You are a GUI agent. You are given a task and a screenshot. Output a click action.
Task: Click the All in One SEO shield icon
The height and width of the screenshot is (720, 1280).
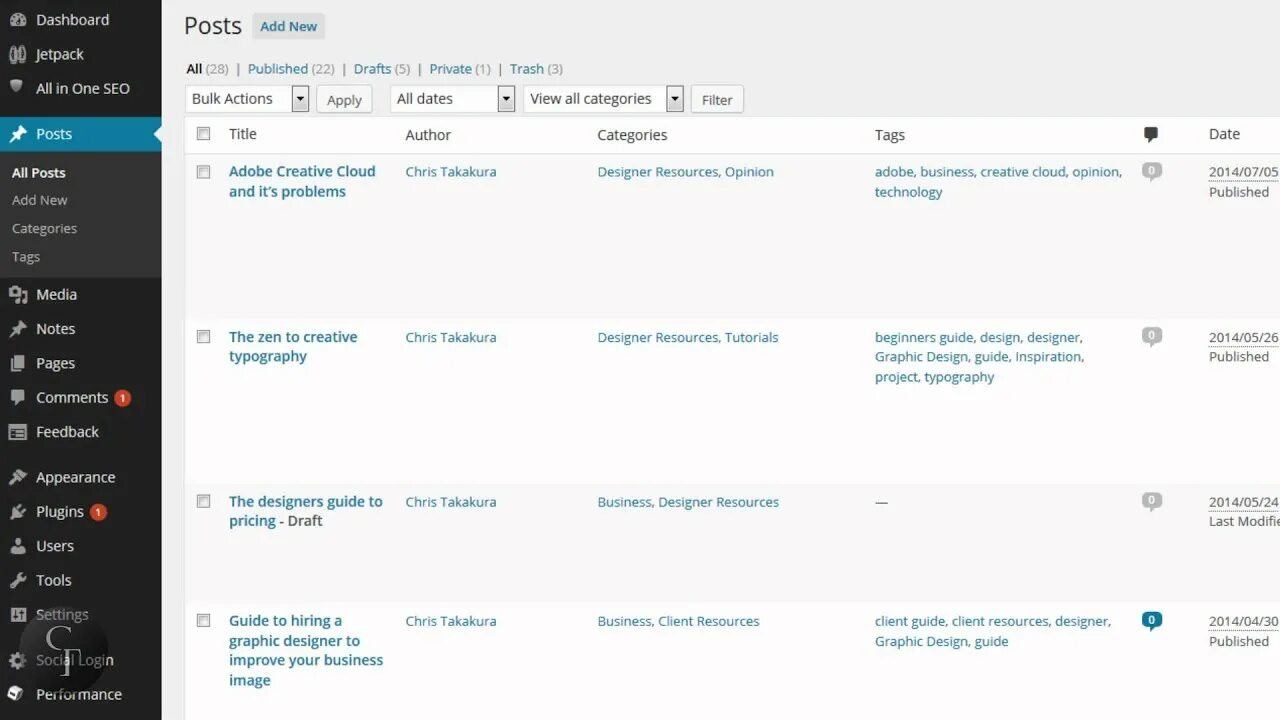[17, 87]
